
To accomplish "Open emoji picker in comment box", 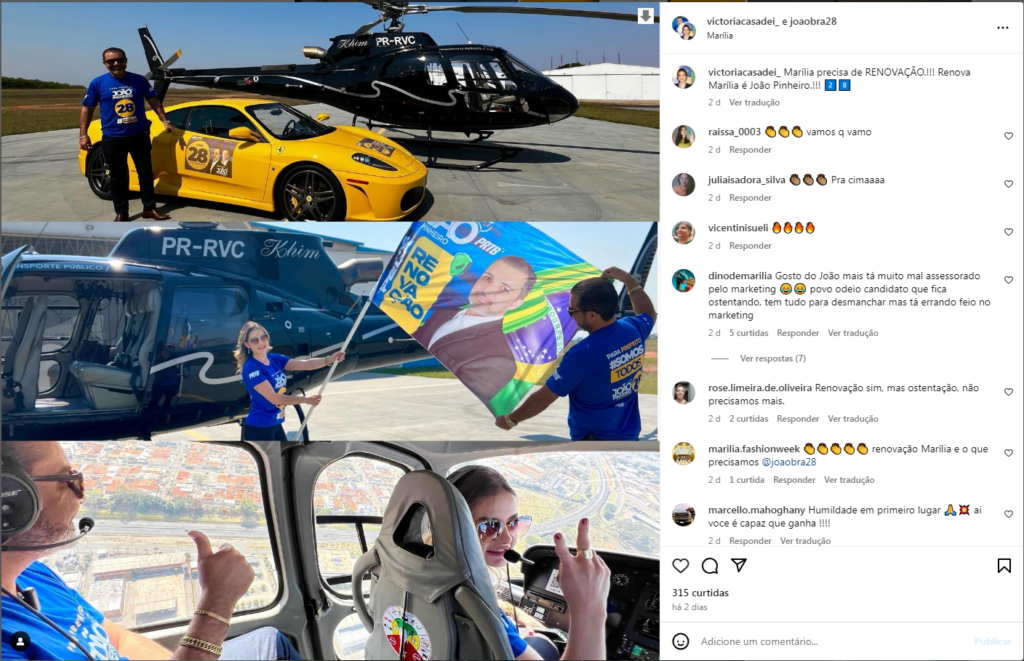I will click(x=680, y=641).
